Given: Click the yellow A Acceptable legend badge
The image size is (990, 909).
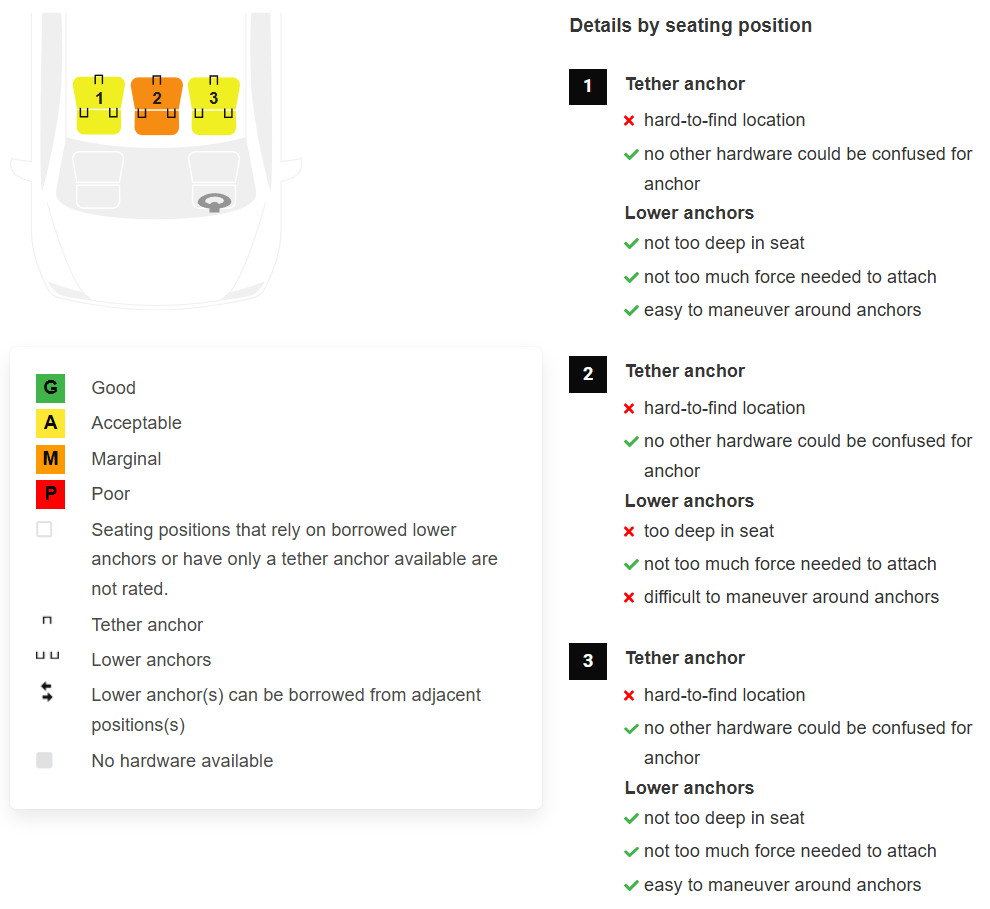Looking at the screenshot, I should point(50,423).
